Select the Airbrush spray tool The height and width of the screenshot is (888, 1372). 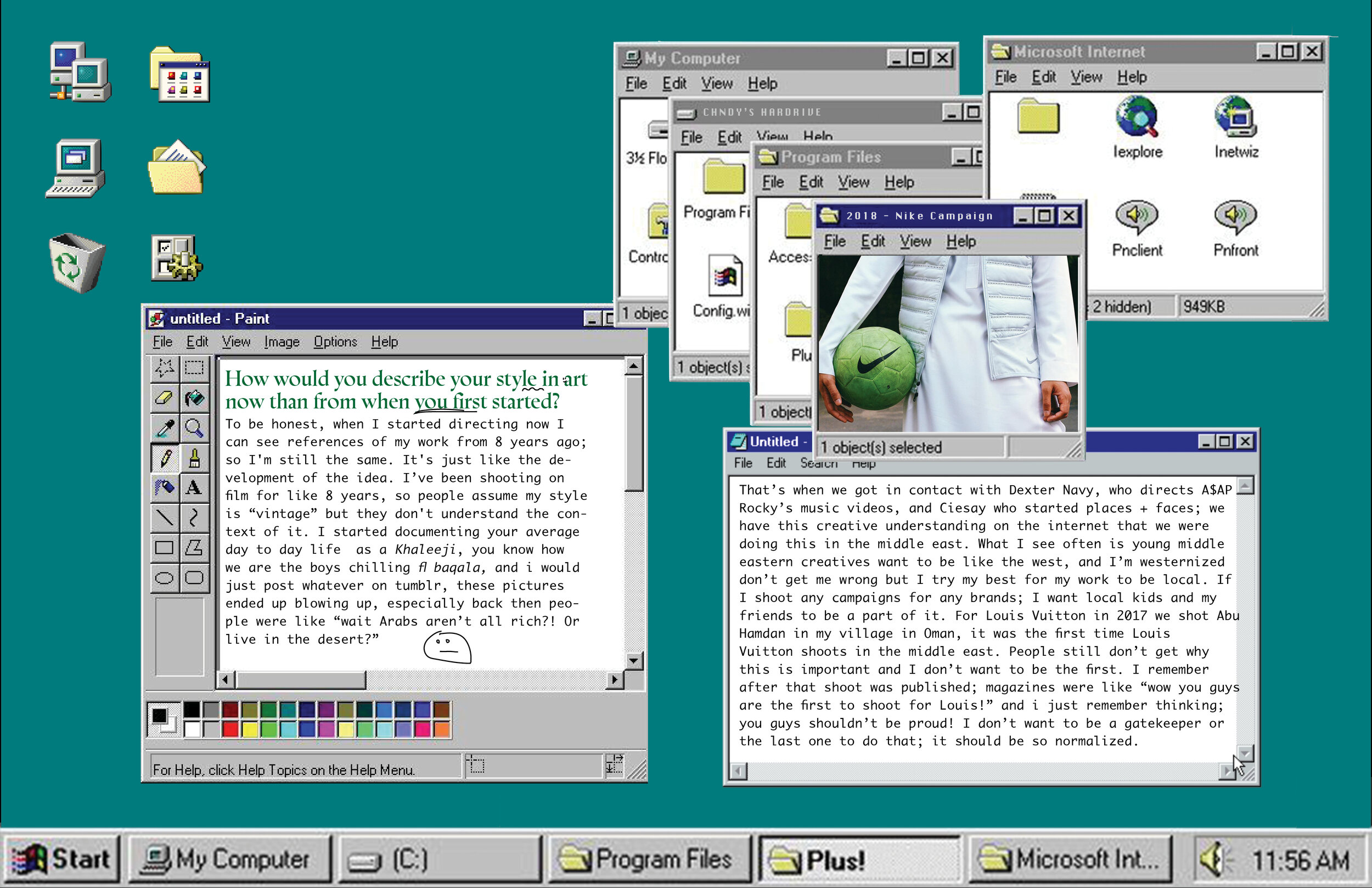165,488
